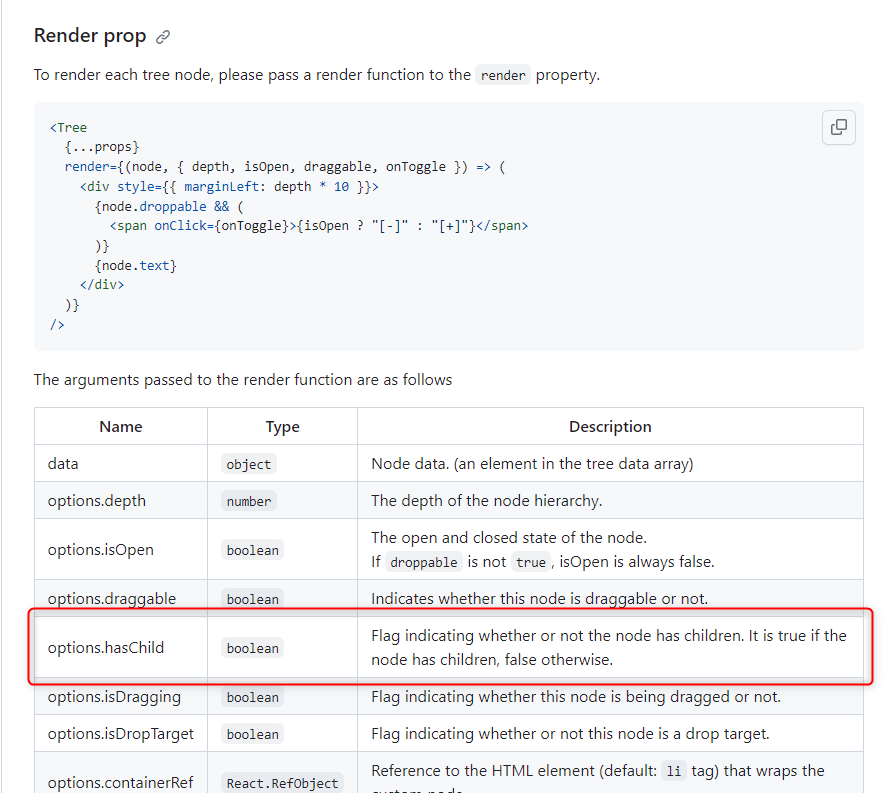Click the "marginLeft: depth * 10" code line

pos(229,187)
